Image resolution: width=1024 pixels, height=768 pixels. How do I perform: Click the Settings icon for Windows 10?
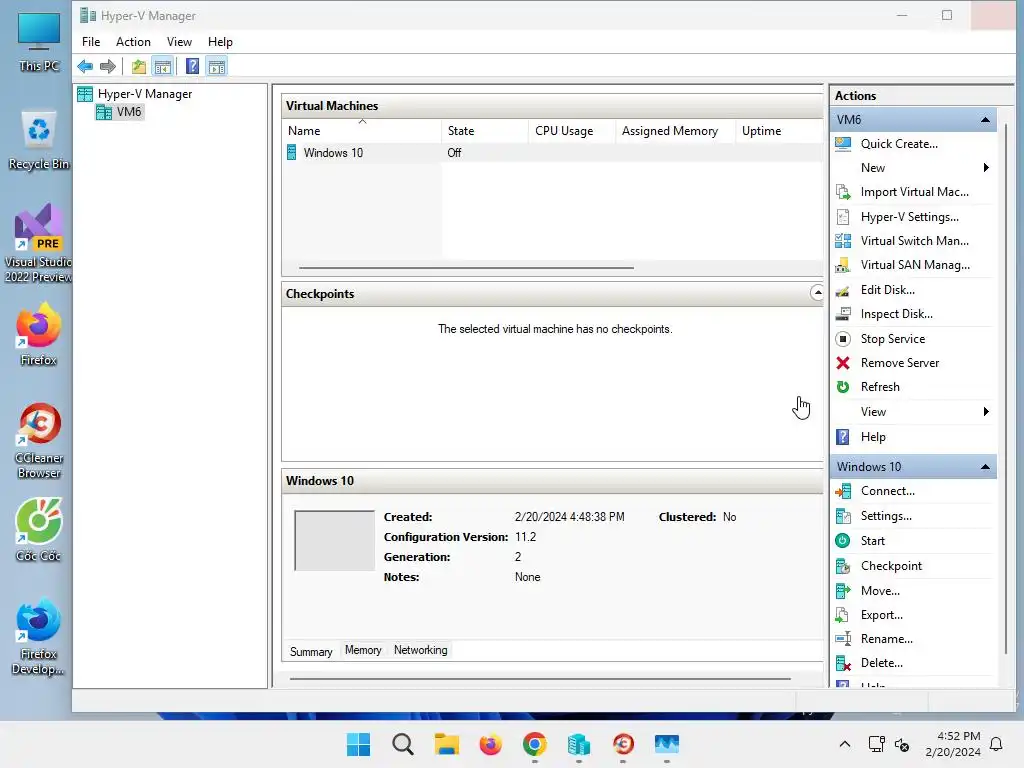843,516
